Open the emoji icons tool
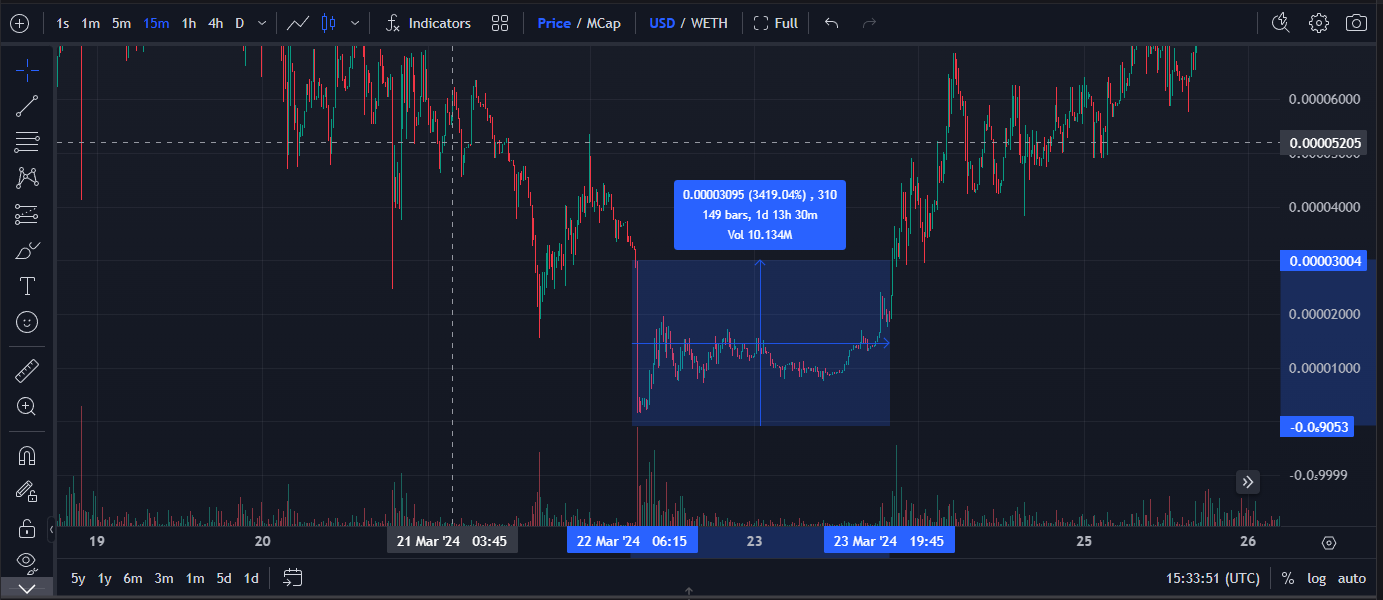Screen dimensions: 1383x600 point(27,322)
